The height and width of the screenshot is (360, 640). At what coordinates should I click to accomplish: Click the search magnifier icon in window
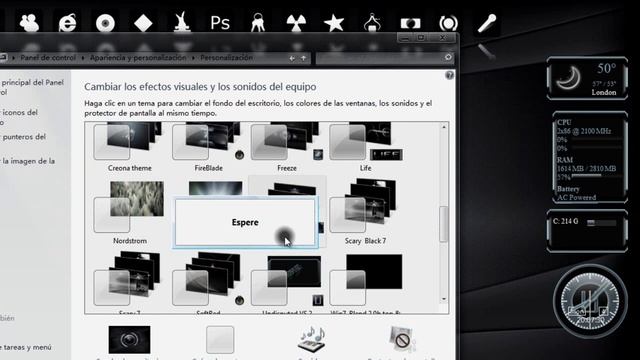[448, 58]
